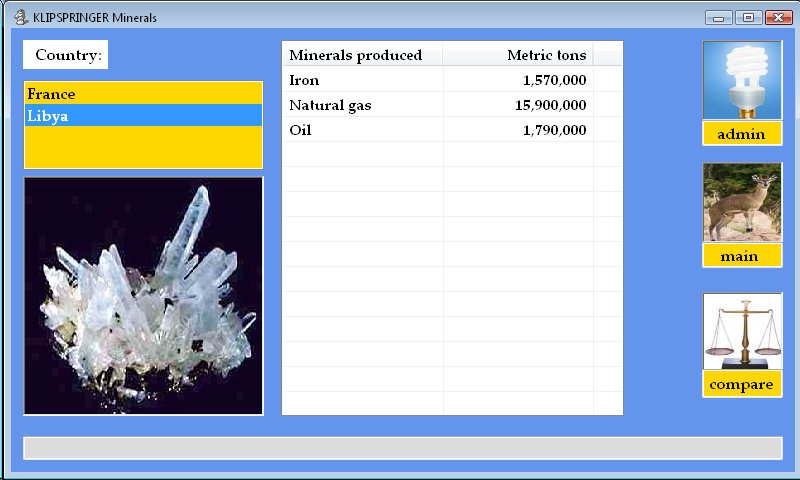Click the gray status bar at bottom
Screen dimensions: 800x480
[402, 448]
